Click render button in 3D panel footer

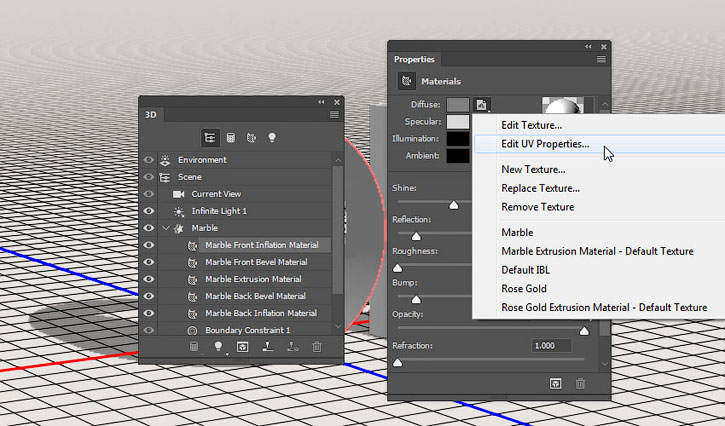coord(243,346)
